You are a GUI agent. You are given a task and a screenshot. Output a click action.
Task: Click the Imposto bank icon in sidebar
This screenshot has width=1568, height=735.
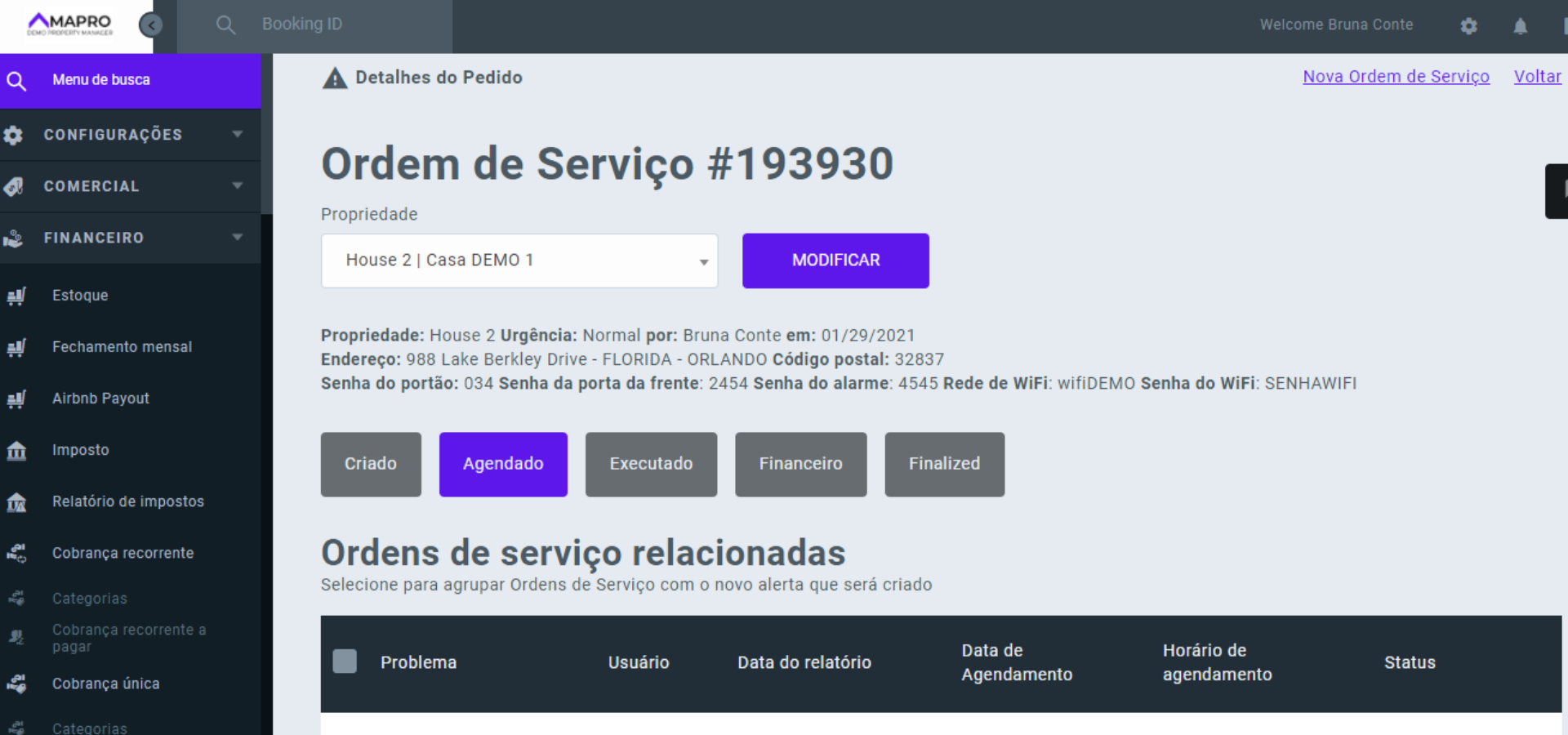point(16,450)
